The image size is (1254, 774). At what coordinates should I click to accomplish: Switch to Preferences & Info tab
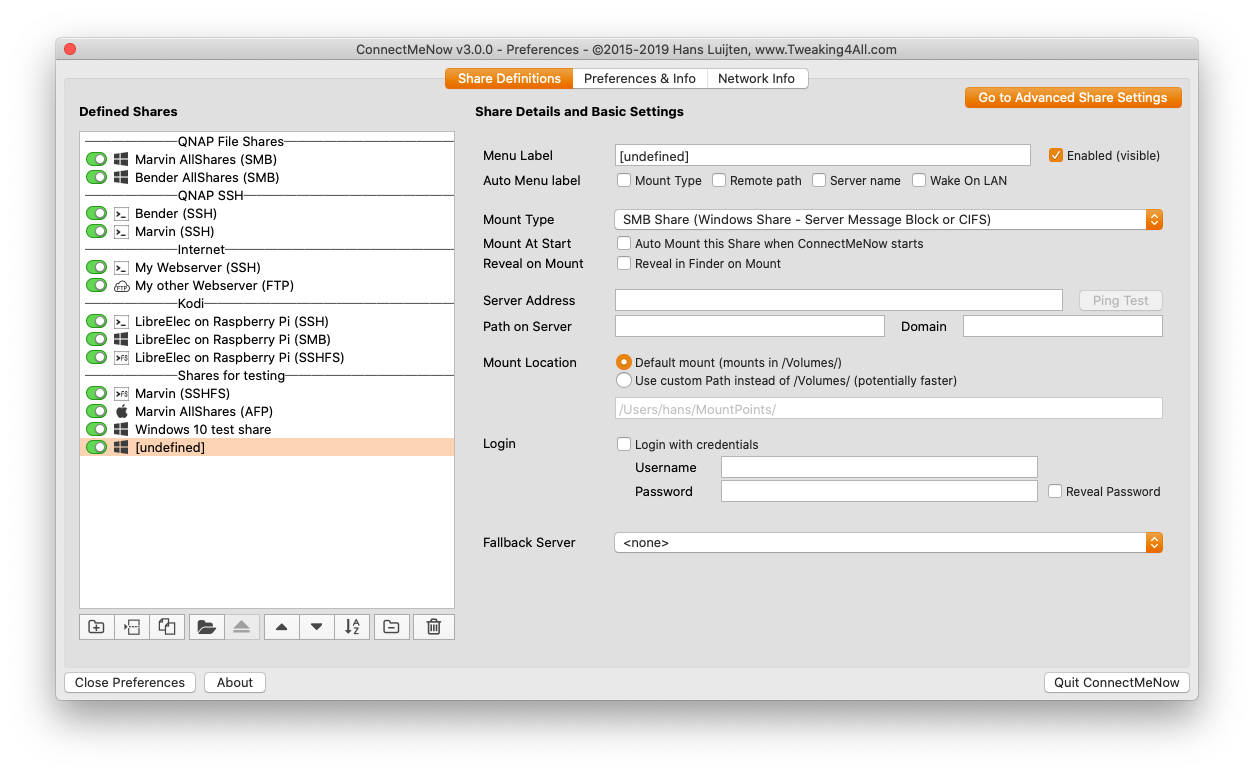coord(640,78)
